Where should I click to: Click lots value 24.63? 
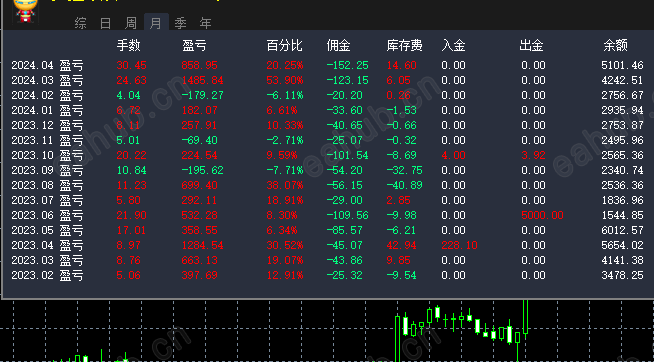pyautogui.click(x=131, y=80)
